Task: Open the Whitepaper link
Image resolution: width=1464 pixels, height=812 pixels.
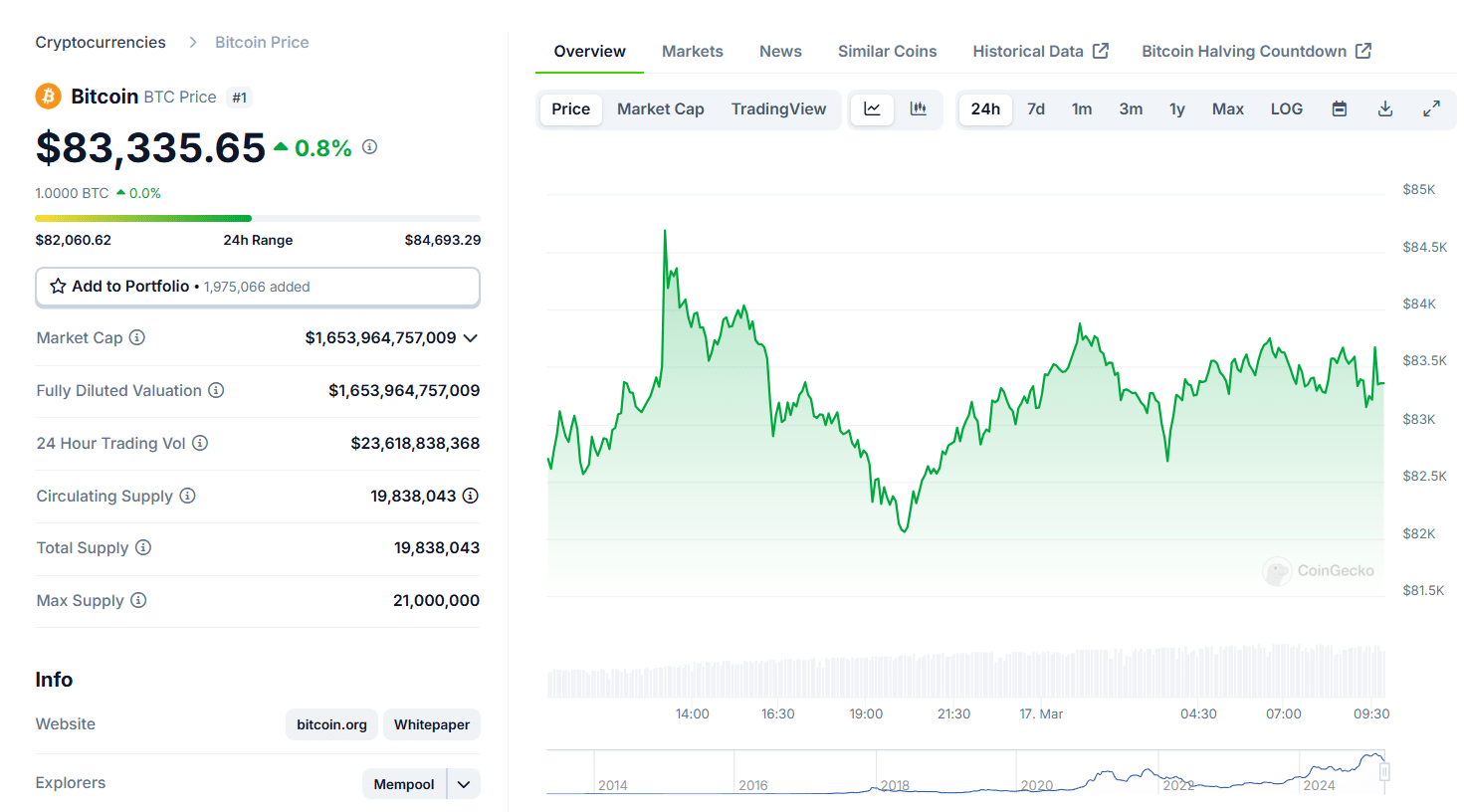Action: pyautogui.click(x=432, y=724)
